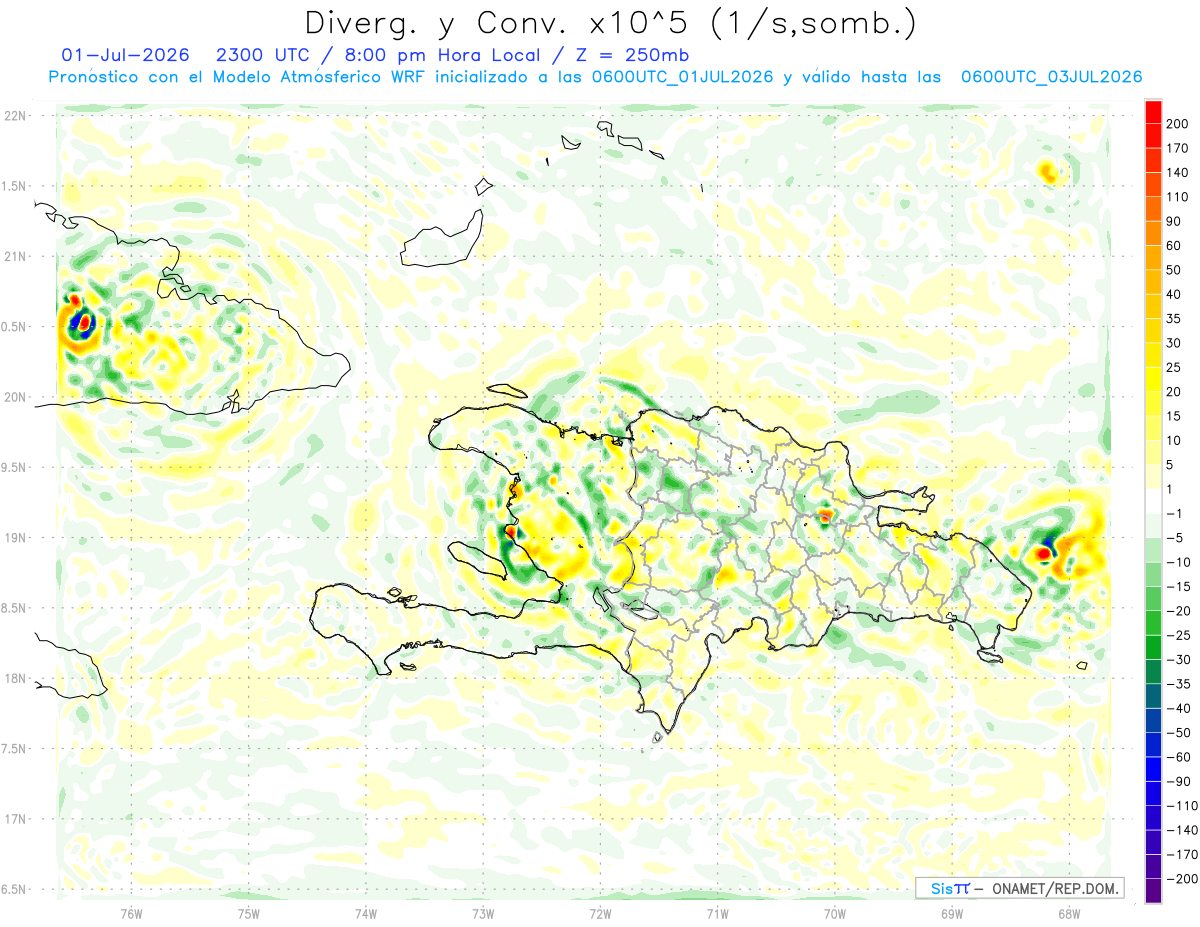This screenshot has height=927, width=1200.
Task: Click colorbar value "140"
Action: click(x=1177, y=173)
